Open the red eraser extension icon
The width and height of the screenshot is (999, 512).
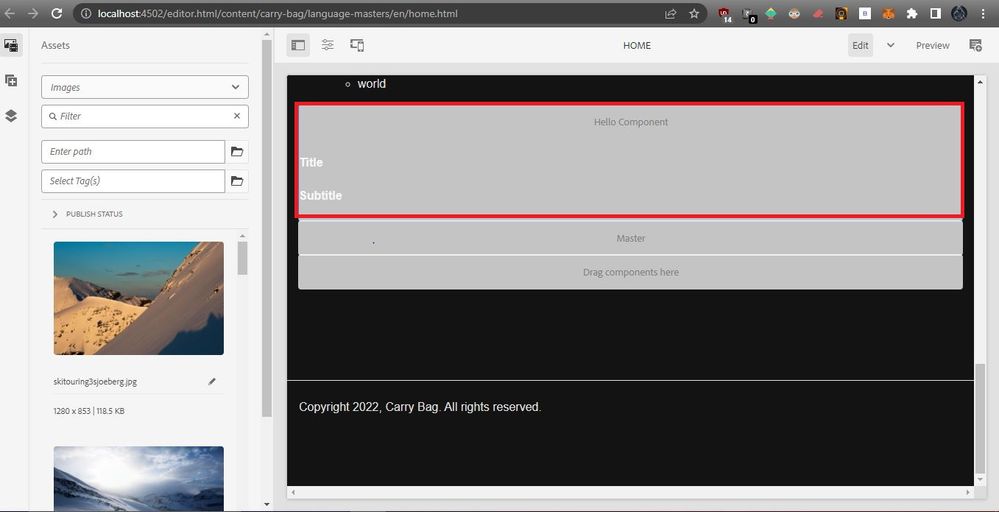point(818,13)
